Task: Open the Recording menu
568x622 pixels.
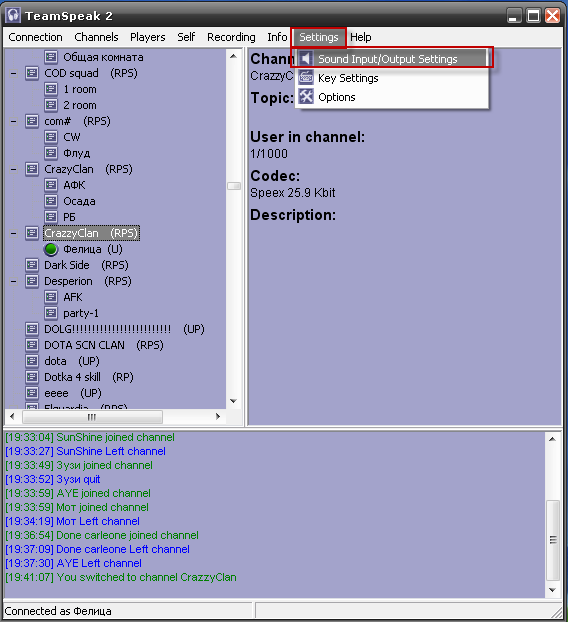Action: pos(231,37)
